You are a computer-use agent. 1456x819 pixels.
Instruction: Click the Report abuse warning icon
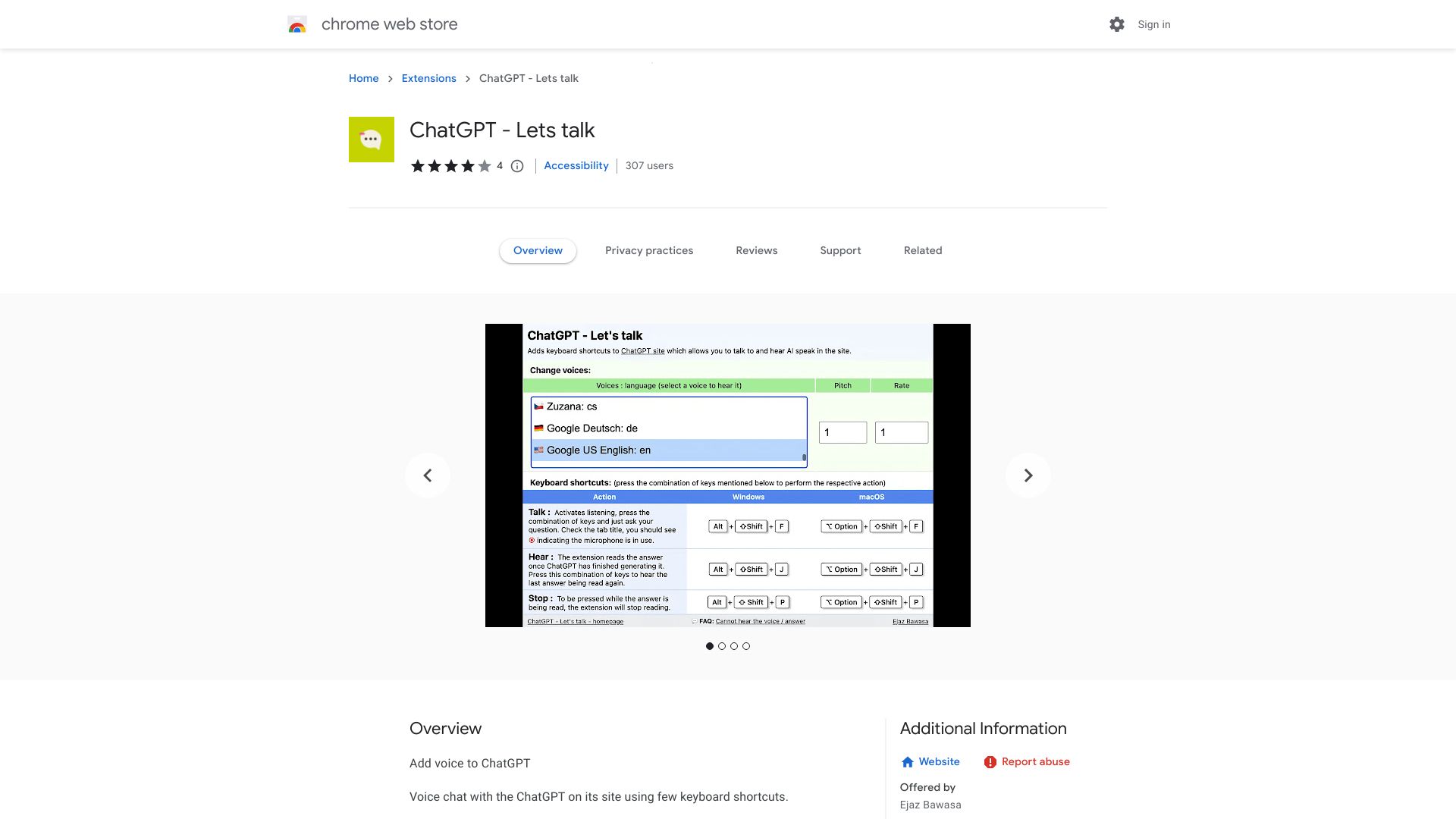[989, 762]
